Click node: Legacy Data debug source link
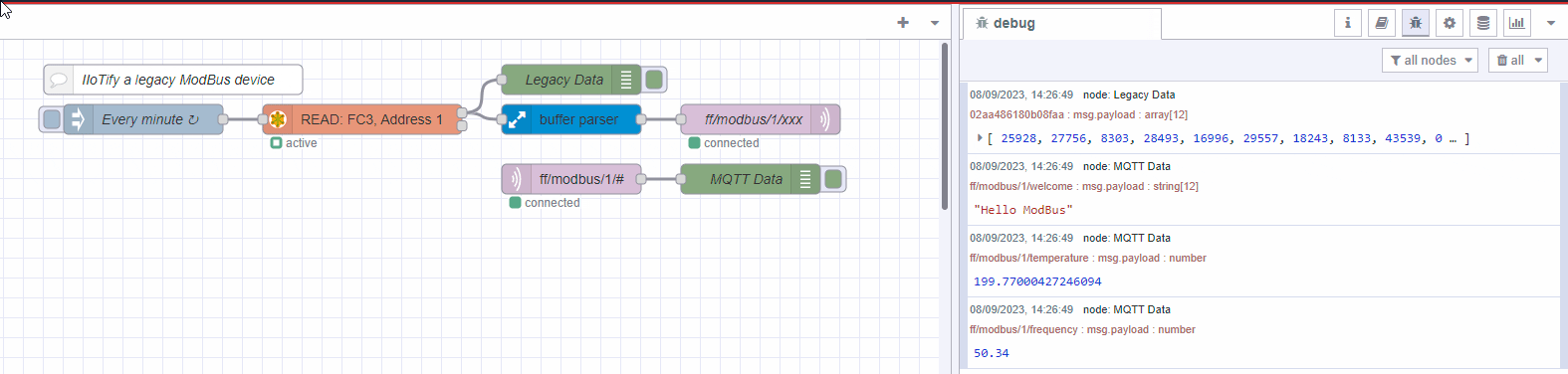The height and width of the screenshot is (374, 1568). [x=1129, y=94]
